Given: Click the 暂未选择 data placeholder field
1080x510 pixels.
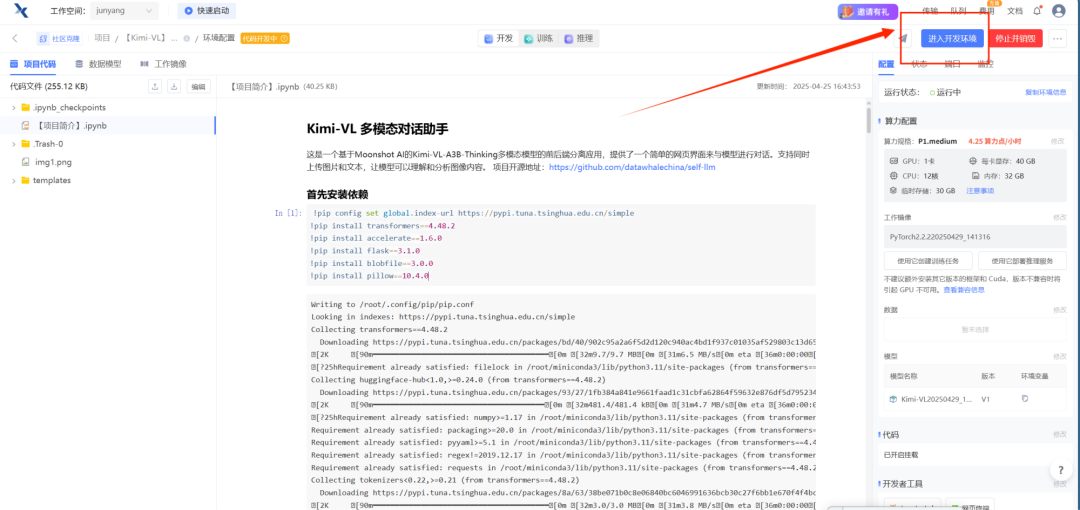Looking at the screenshot, I should (x=975, y=329).
